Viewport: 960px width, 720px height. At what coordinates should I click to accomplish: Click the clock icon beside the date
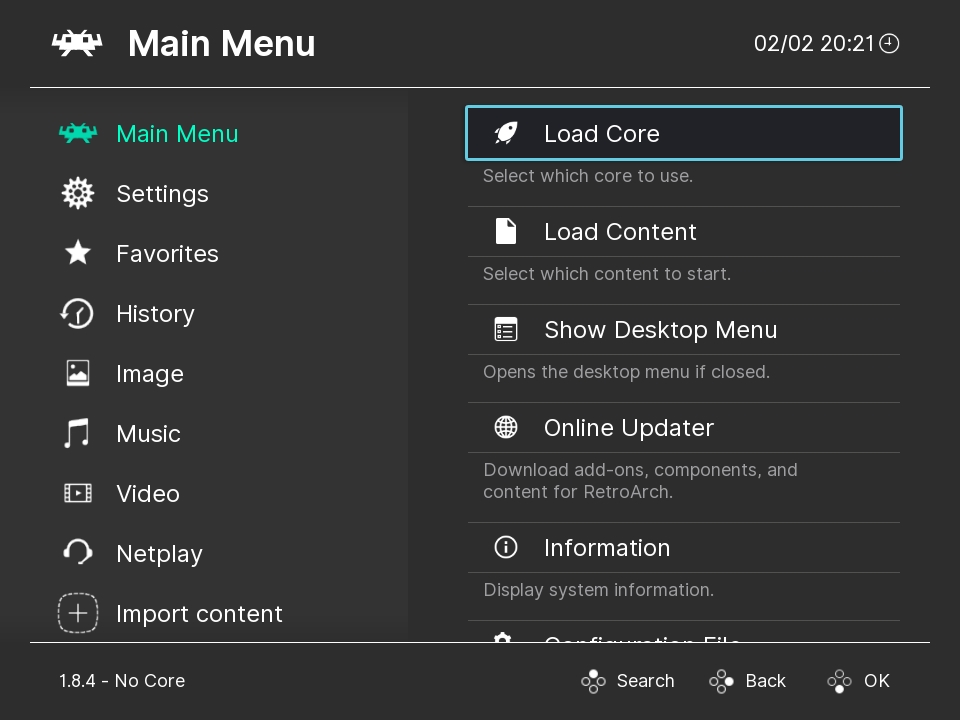(x=889, y=43)
